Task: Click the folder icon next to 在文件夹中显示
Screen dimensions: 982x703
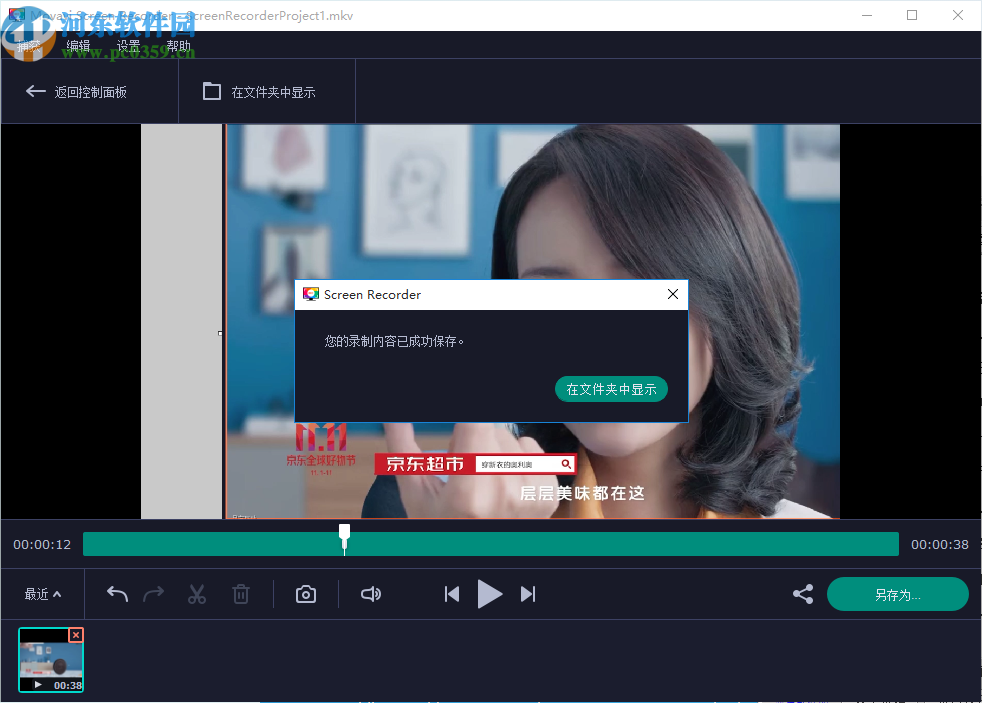Action: pyautogui.click(x=211, y=90)
